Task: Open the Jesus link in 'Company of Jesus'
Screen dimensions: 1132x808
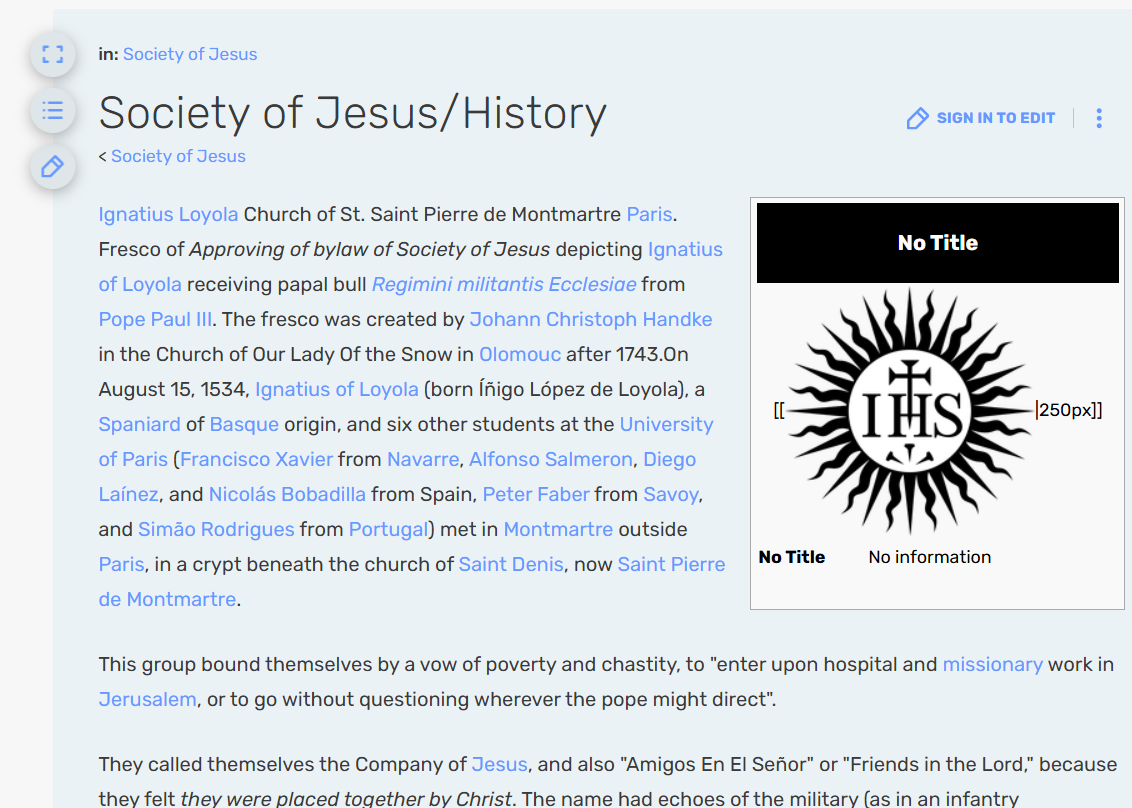Action: point(500,765)
